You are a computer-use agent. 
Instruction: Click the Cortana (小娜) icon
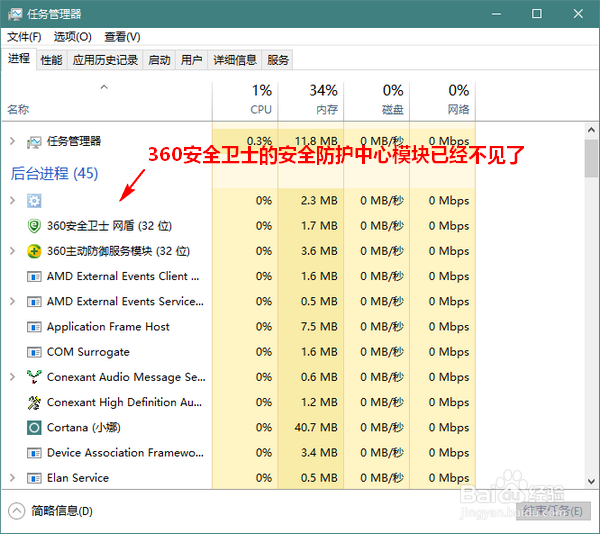pyautogui.click(x=34, y=427)
